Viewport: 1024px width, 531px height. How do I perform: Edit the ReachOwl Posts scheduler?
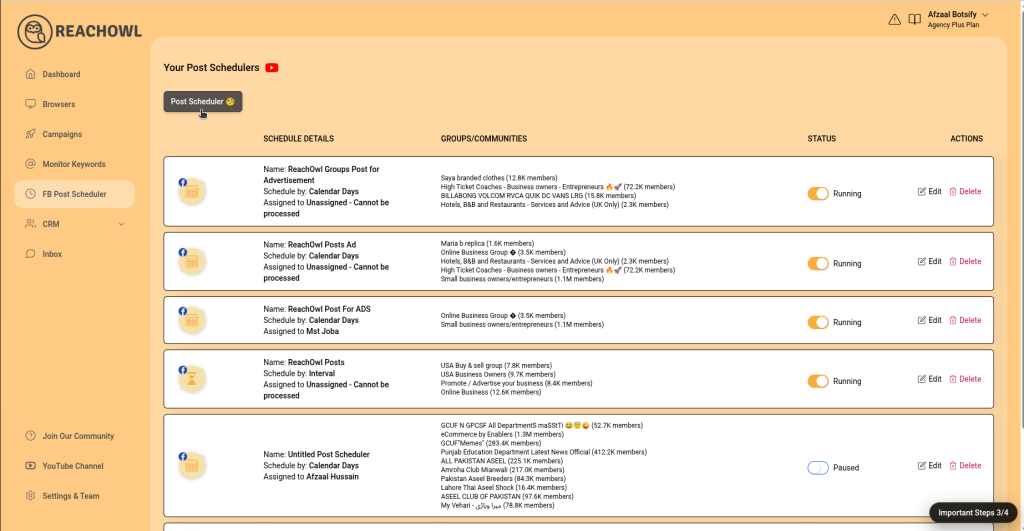point(929,379)
